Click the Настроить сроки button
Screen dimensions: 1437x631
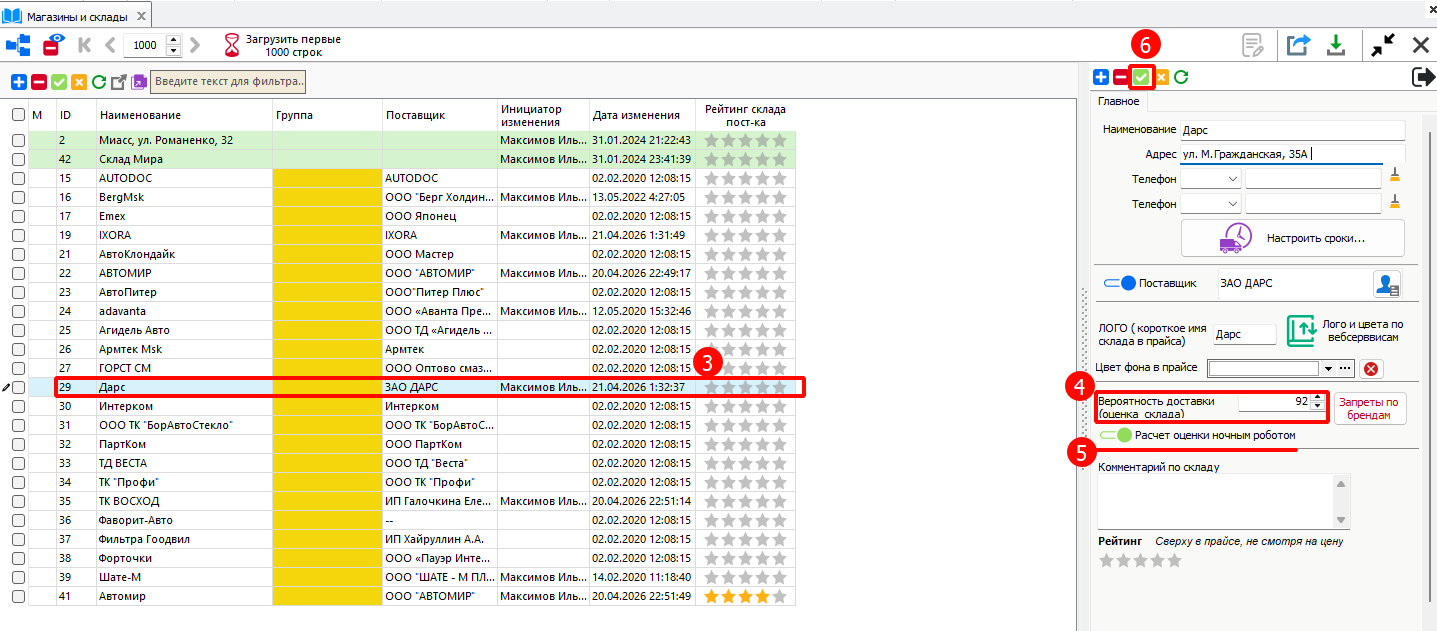1292,239
